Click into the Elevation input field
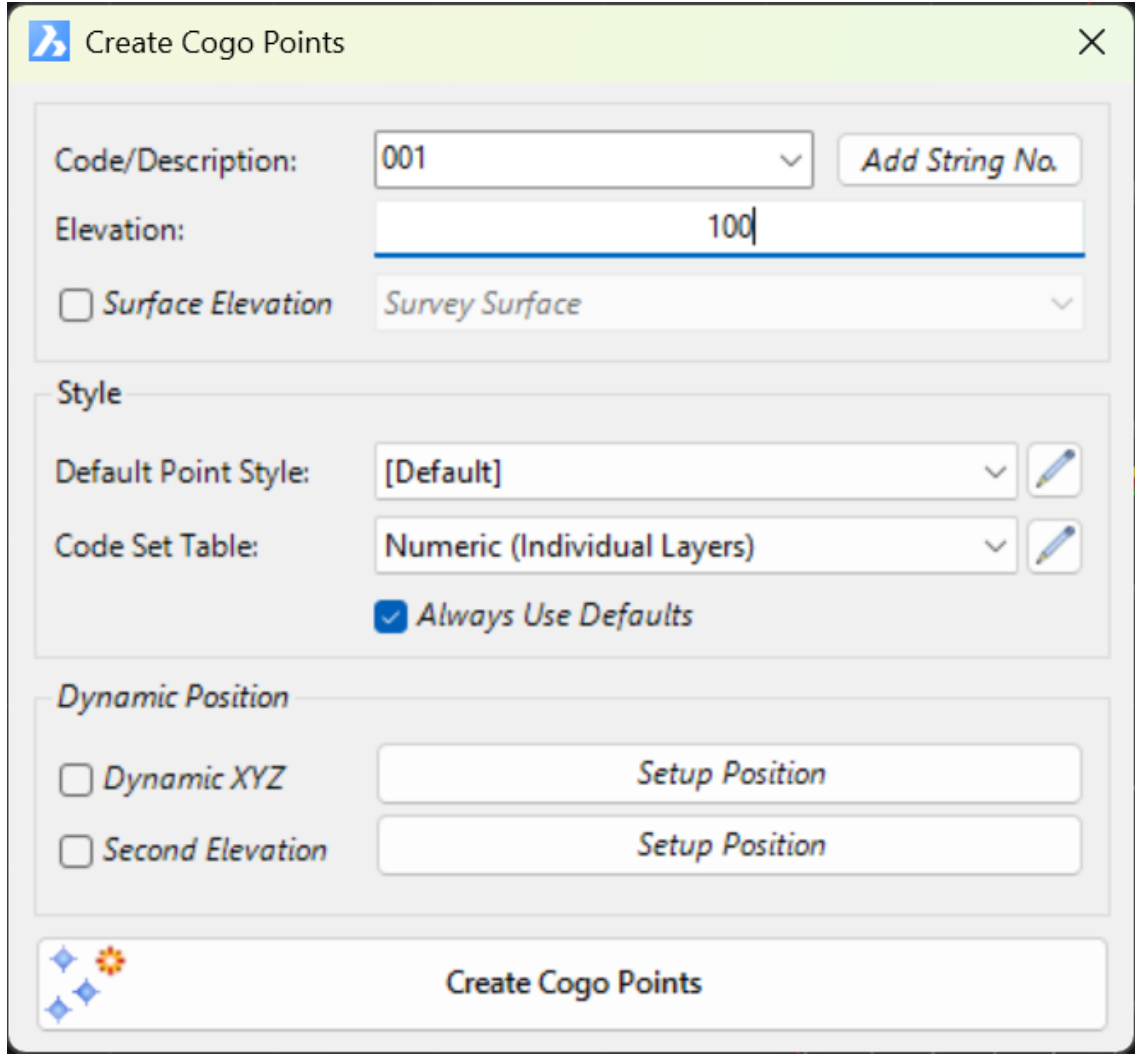 [728, 229]
